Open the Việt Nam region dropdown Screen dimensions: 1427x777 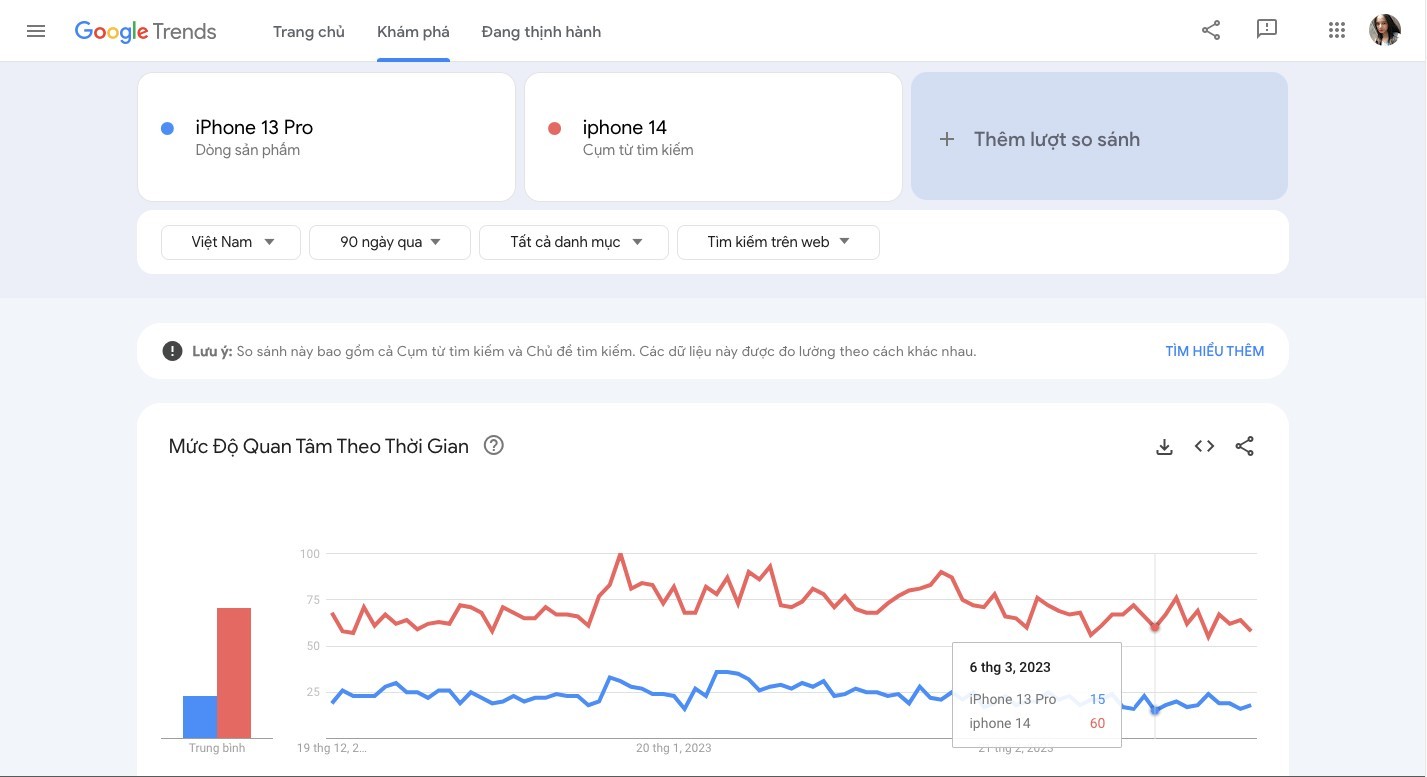tap(231, 242)
